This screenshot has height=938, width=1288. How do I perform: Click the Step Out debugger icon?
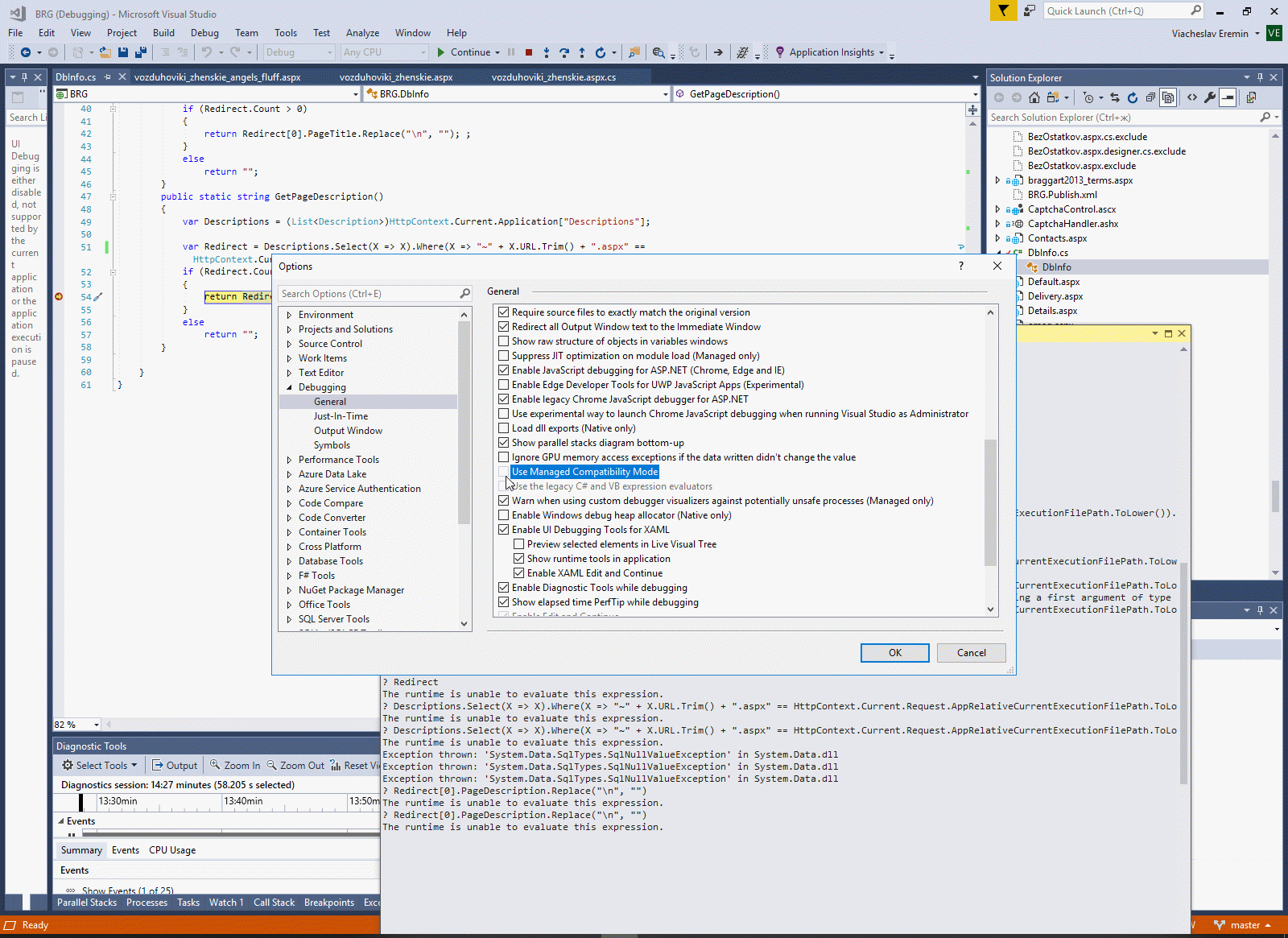point(582,52)
